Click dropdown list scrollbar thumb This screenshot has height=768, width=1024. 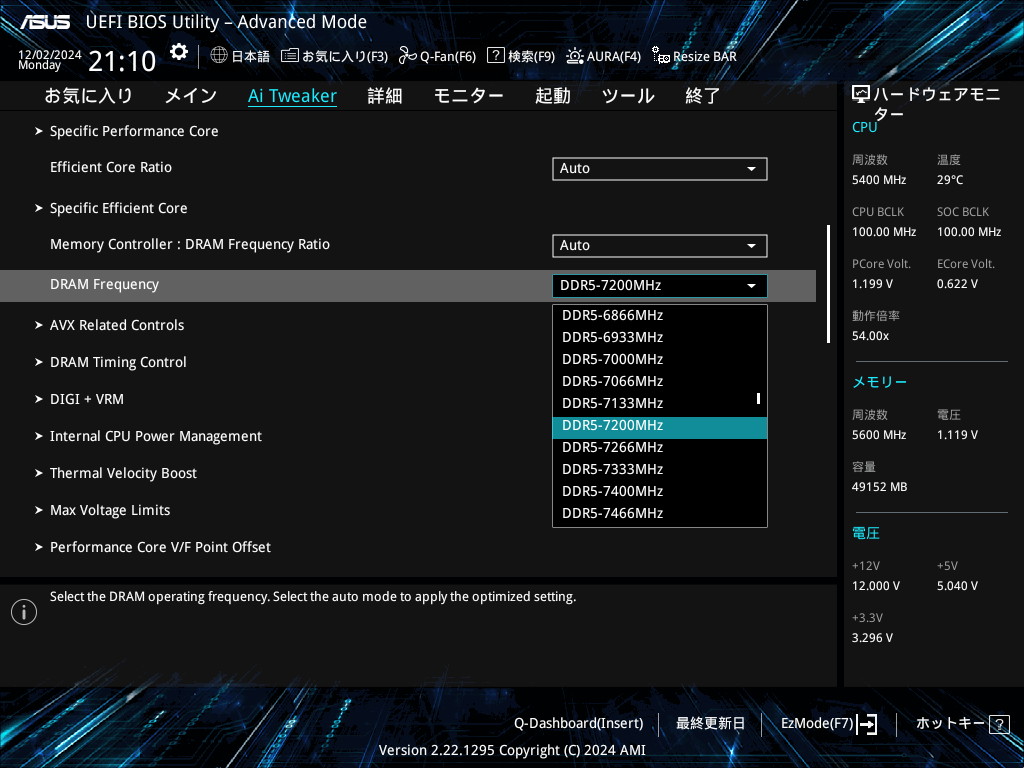click(758, 398)
